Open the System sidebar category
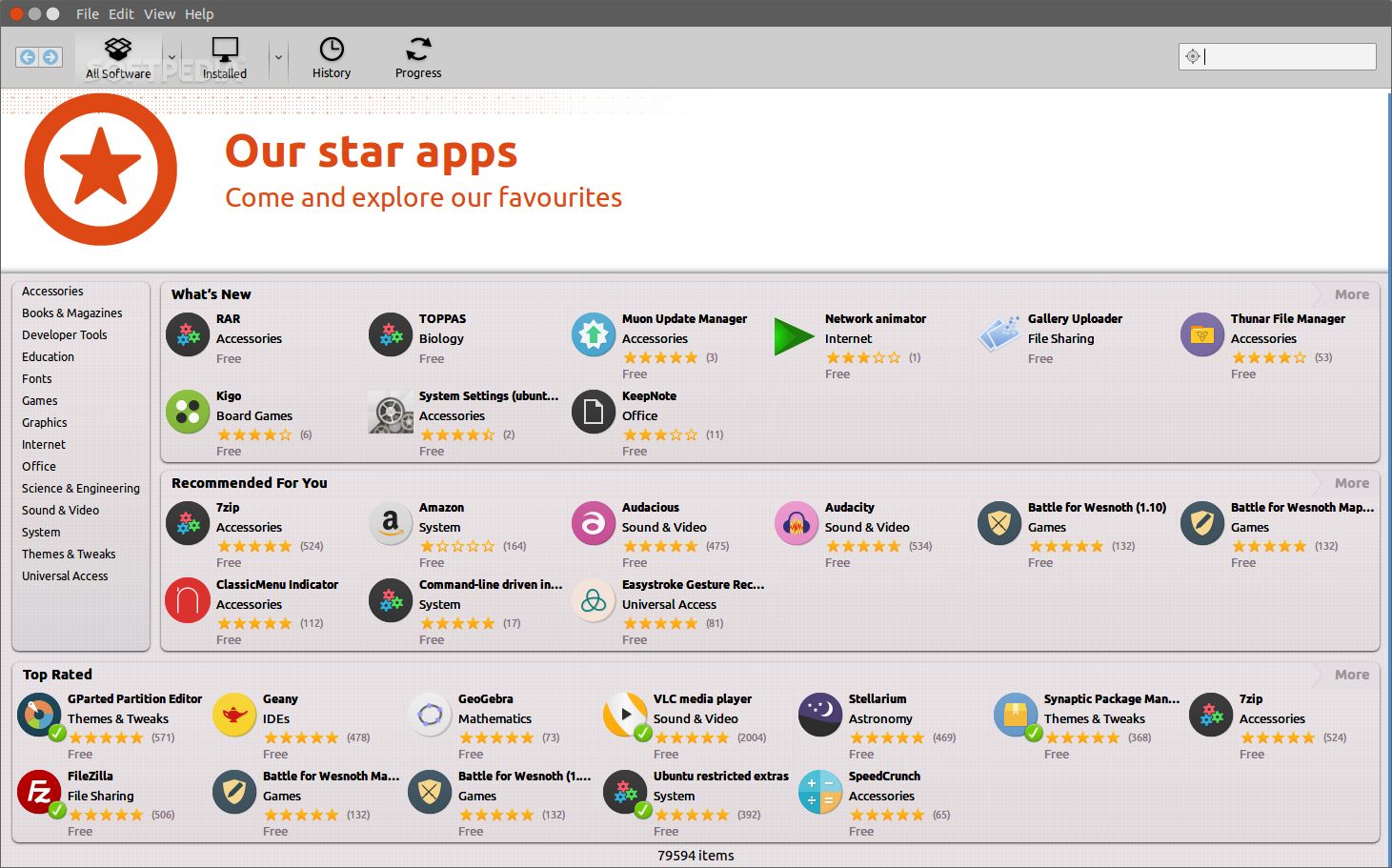The image size is (1392, 868). 41,533
